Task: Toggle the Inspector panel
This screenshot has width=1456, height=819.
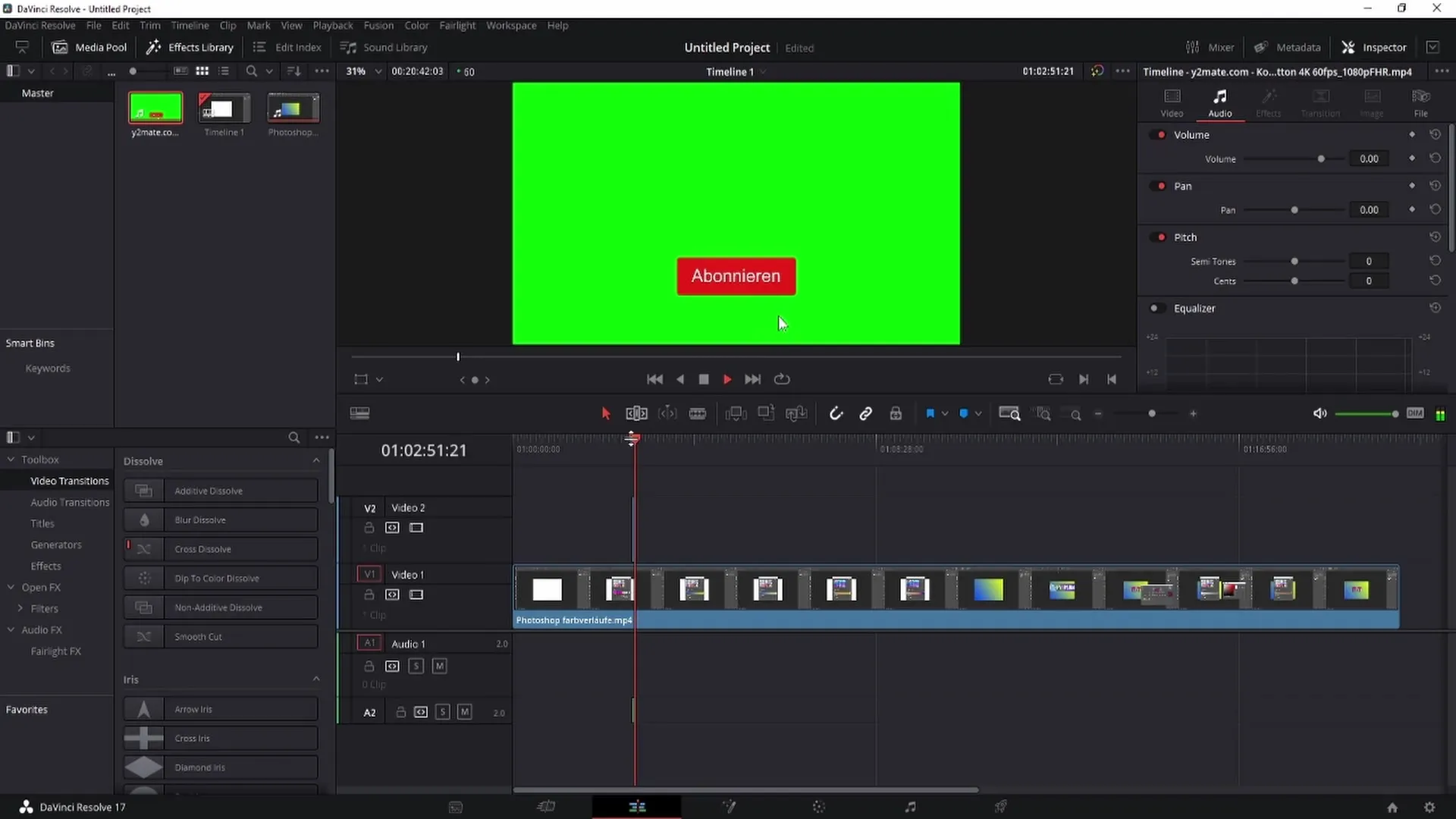Action: point(1374,47)
